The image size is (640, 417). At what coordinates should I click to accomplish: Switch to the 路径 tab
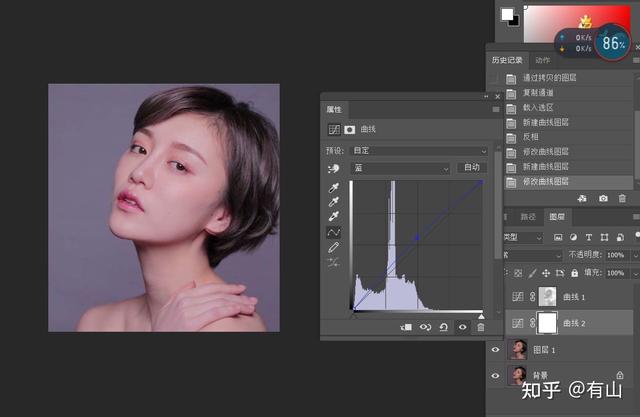(528, 217)
